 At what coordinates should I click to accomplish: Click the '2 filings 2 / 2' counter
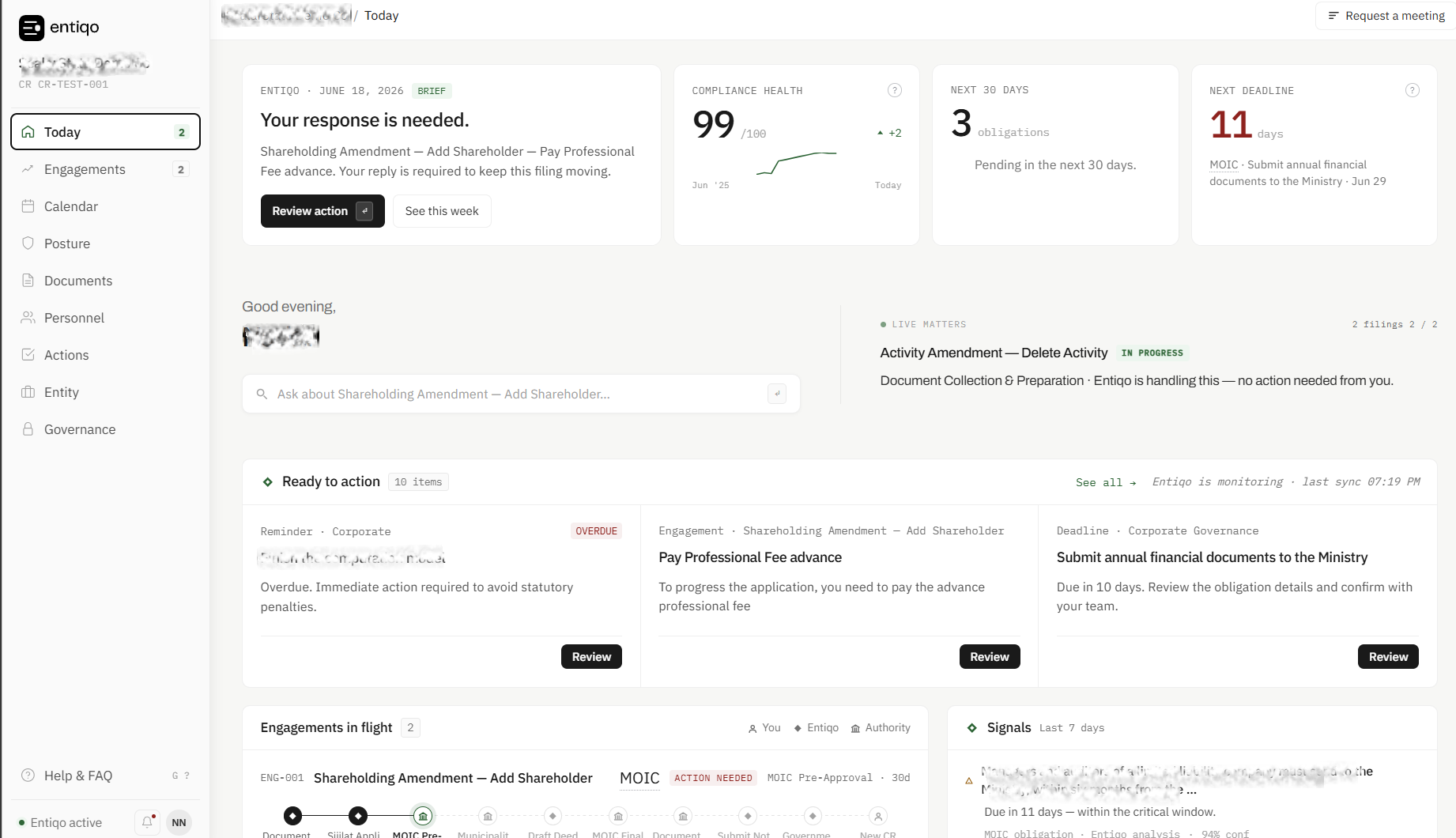(1394, 324)
